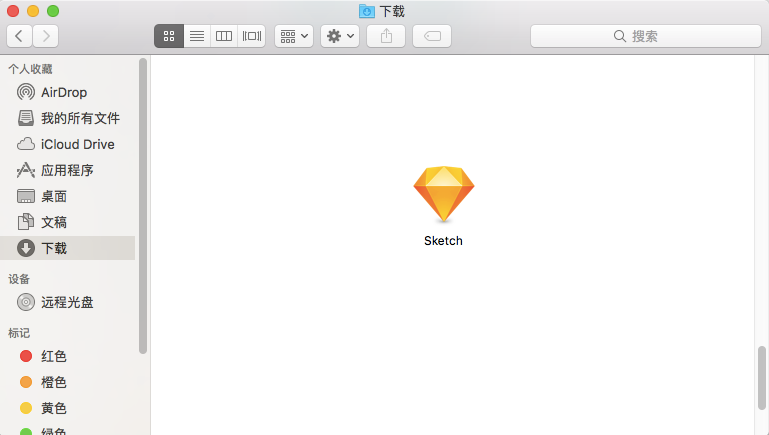
Task: Go back with the left arrow button
Action: tap(20, 36)
